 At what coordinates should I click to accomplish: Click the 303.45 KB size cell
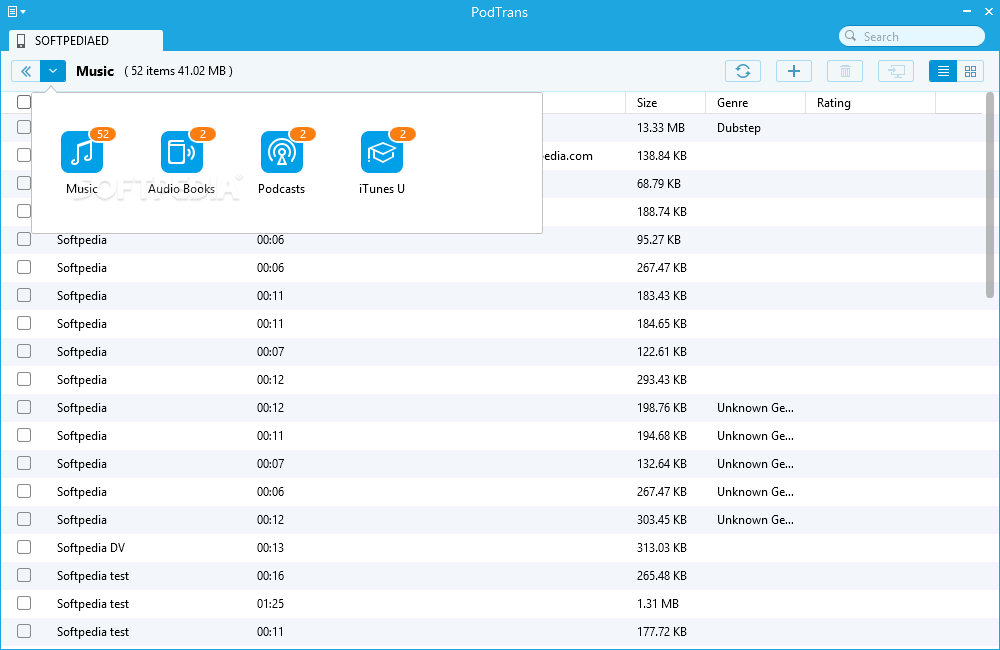pos(661,520)
